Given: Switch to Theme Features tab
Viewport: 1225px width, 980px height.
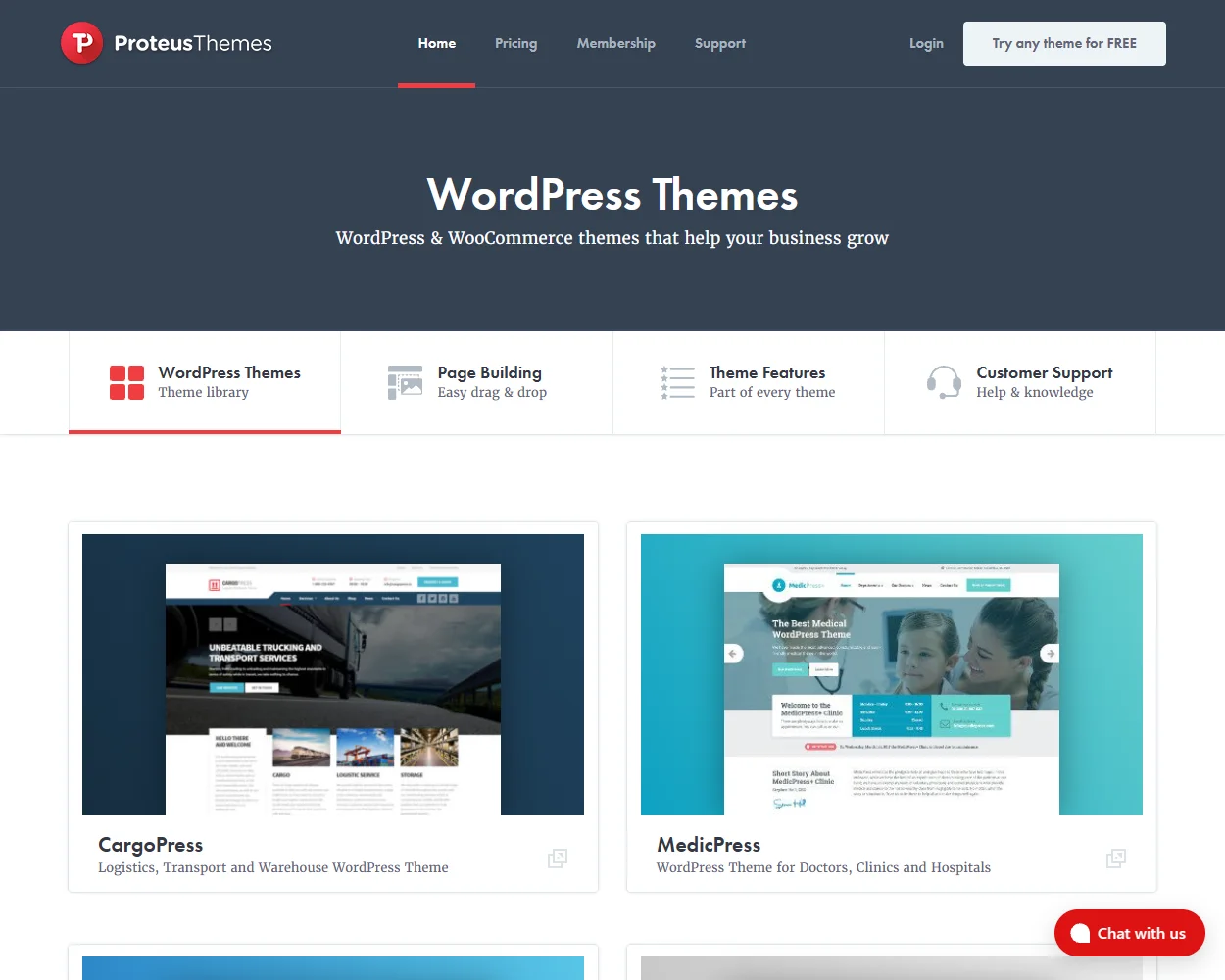Looking at the screenshot, I should (x=749, y=382).
